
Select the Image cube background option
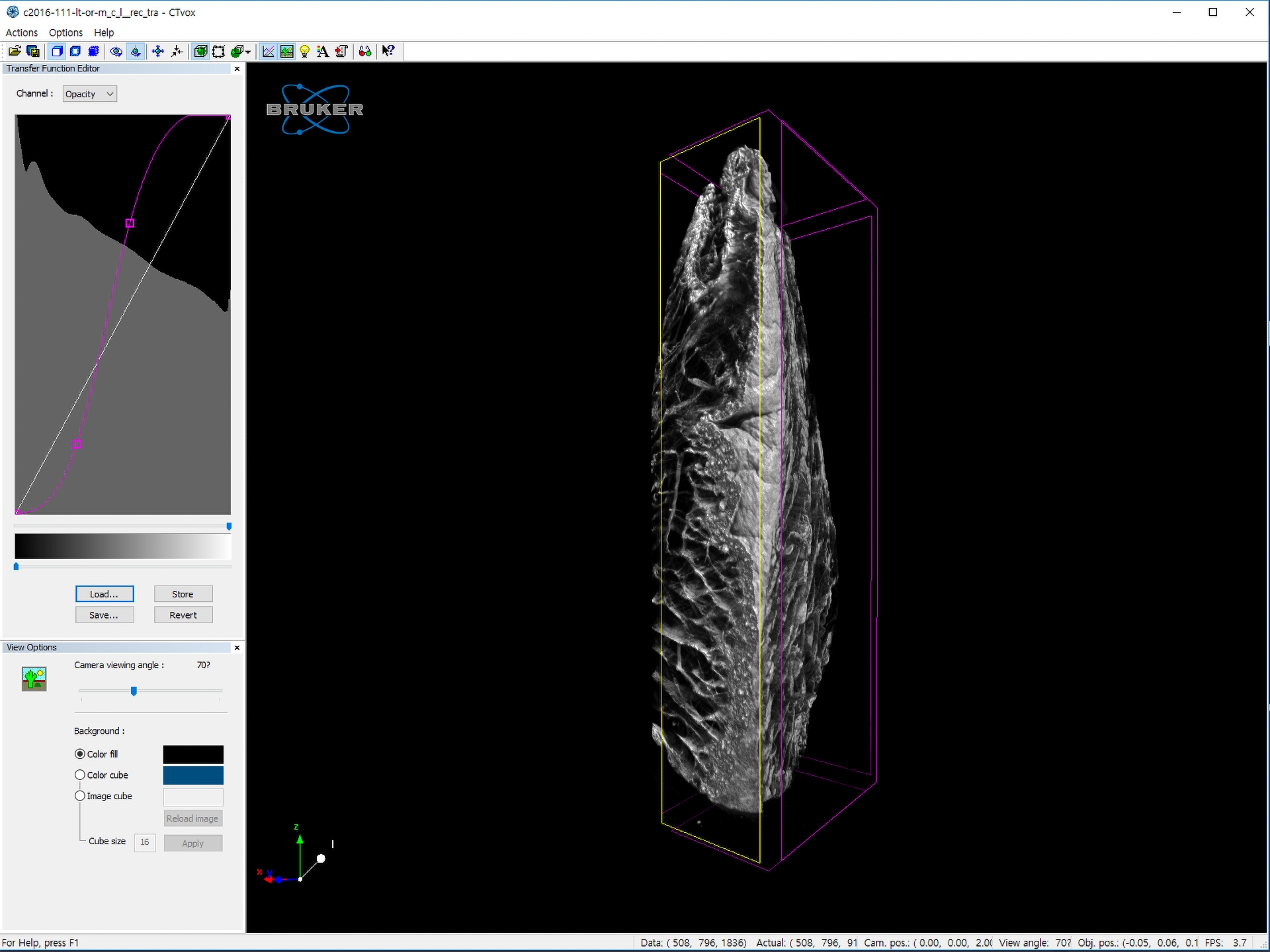pyautogui.click(x=80, y=796)
